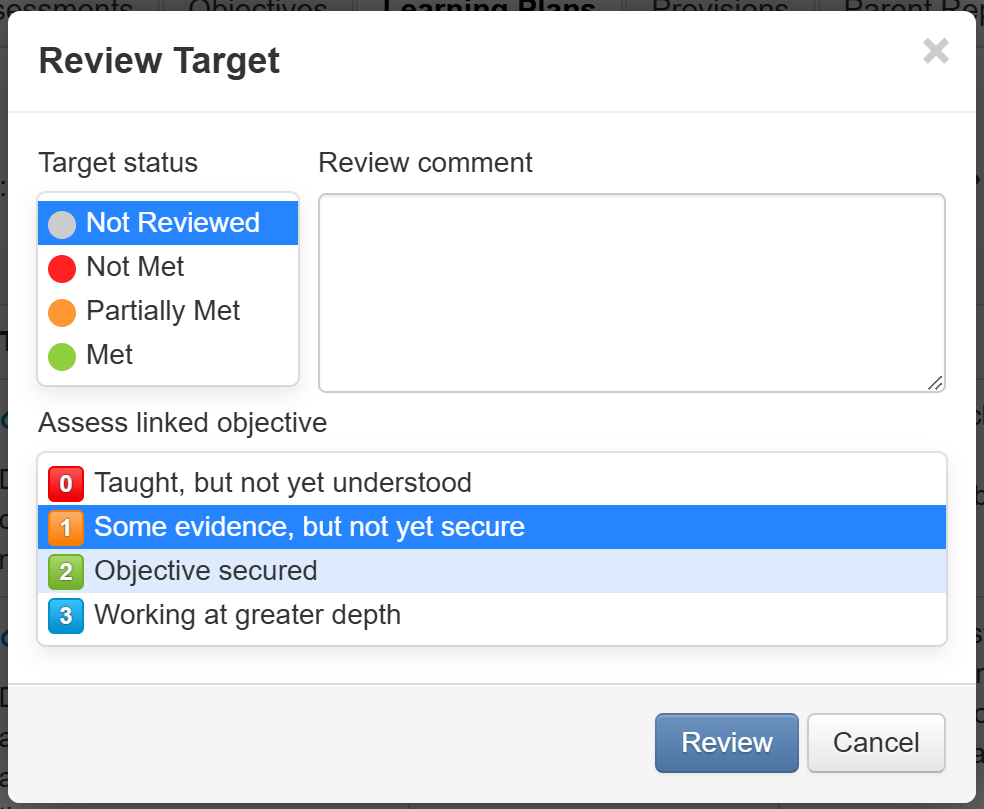Click the comment box resize handle
This screenshot has height=809, width=984.
934,382
